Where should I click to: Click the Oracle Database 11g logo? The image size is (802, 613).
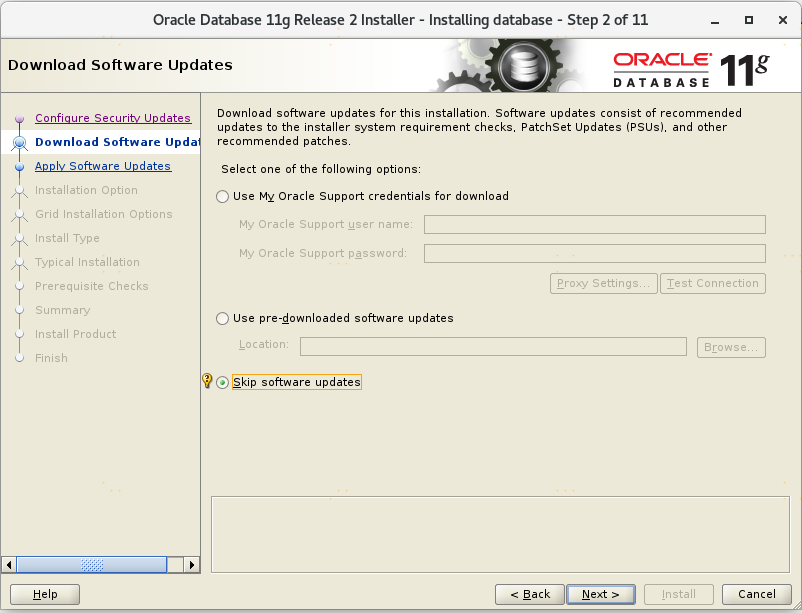click(691, 66)
